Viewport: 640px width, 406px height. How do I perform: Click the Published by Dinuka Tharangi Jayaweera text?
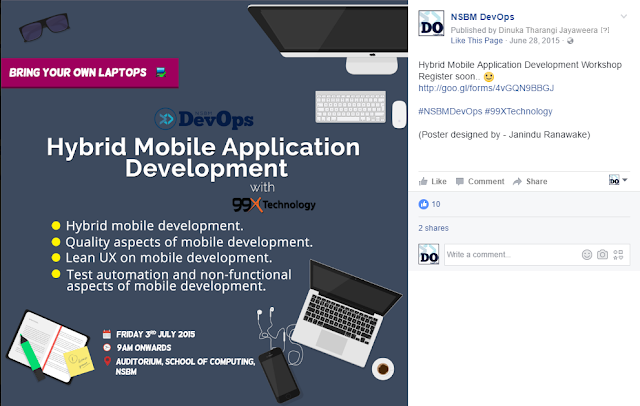[524, 30]
